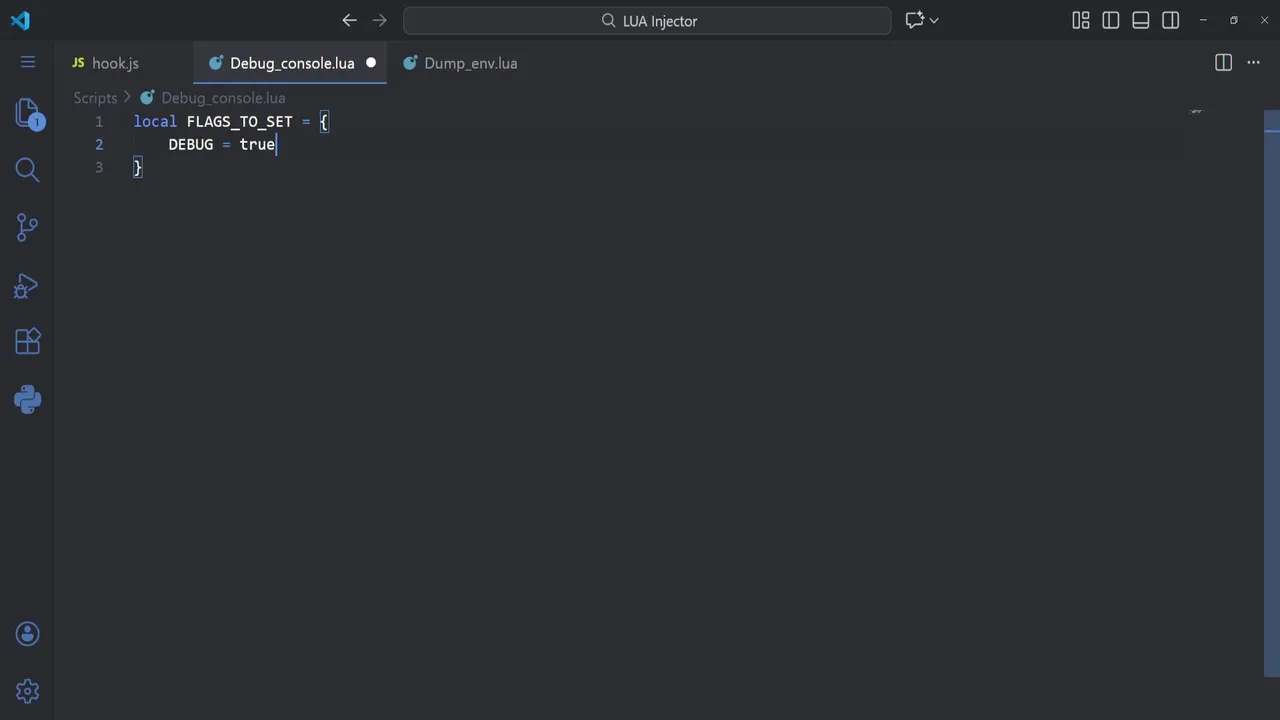Toggle the Secondary Side Bar
The height and width of the screenshot is (720, 1280).
coord(1171,20)
